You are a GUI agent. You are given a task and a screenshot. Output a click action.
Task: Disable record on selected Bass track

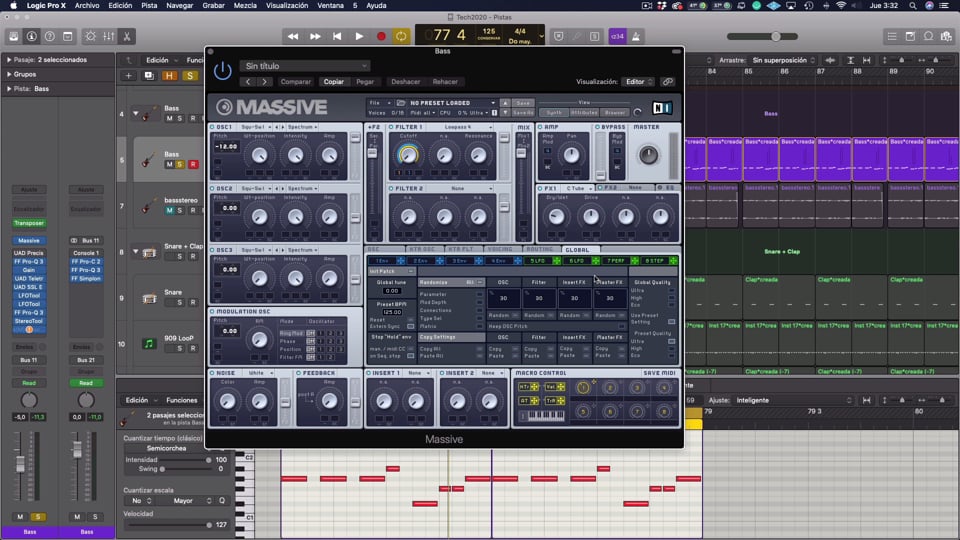(193, 164)
